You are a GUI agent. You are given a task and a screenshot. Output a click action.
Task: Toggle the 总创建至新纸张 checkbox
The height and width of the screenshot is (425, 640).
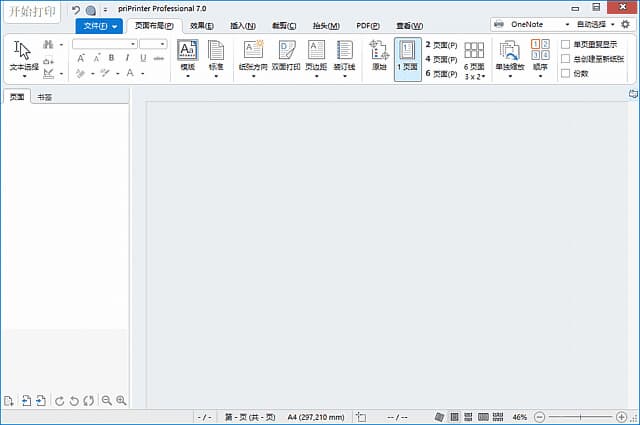coord(566,59)
